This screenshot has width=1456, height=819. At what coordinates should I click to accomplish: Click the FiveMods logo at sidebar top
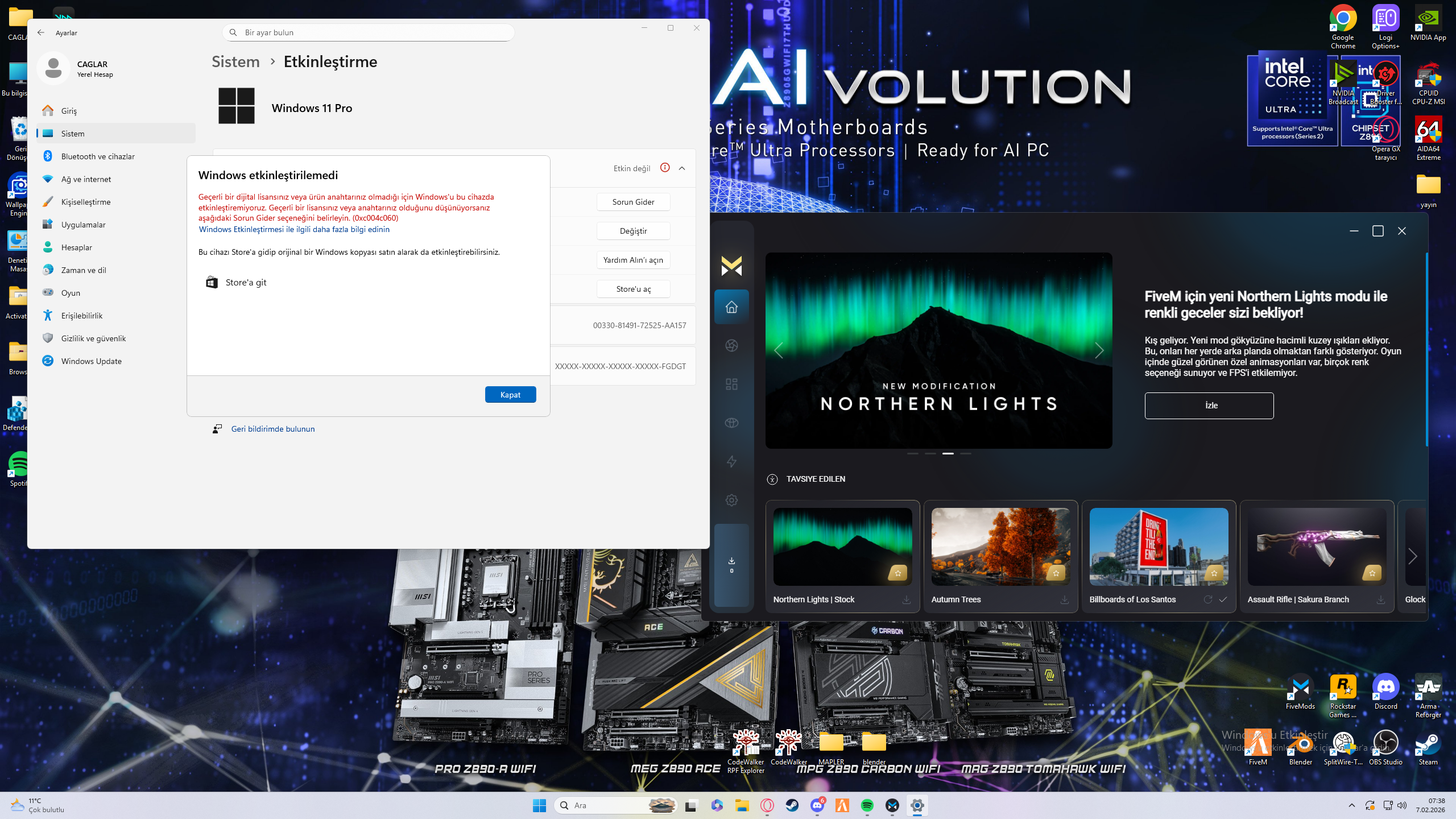coord(731,266)
